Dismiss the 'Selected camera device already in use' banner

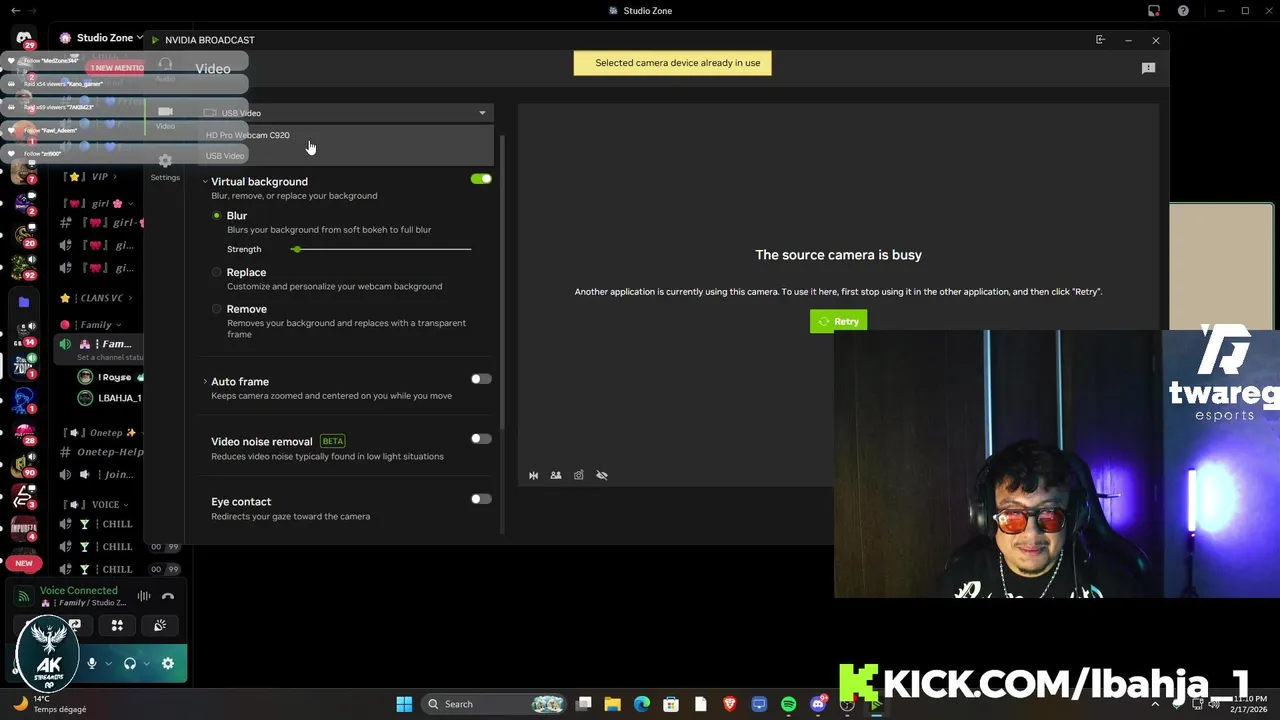672,63
